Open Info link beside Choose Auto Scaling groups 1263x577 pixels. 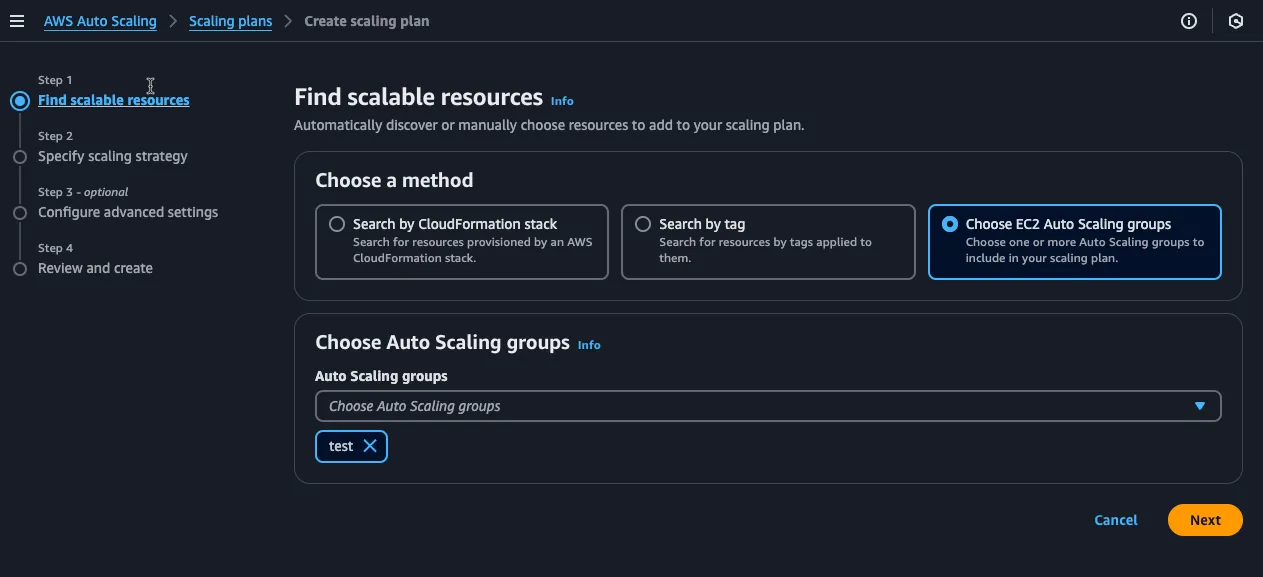589,345
